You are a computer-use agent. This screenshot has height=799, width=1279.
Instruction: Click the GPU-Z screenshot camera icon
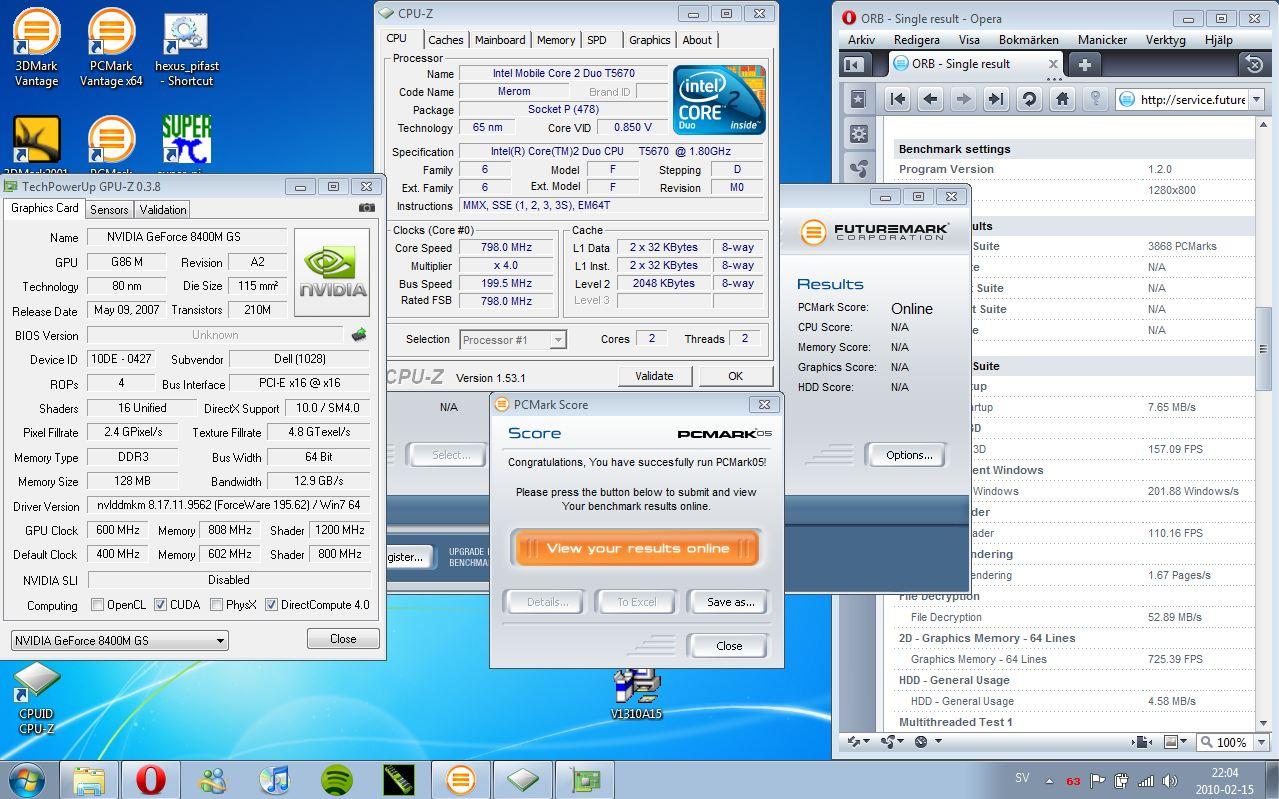click(x=366, y=208)
